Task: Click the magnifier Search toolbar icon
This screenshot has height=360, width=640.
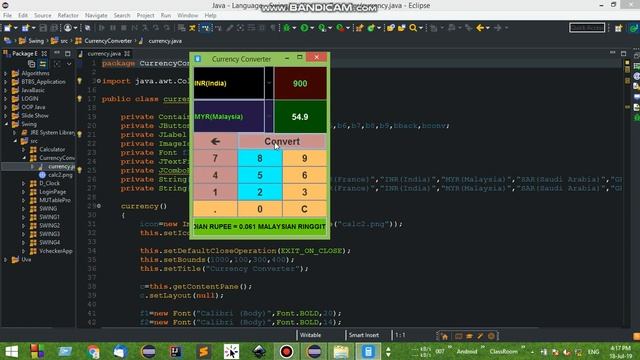Action: click(413, 28)
